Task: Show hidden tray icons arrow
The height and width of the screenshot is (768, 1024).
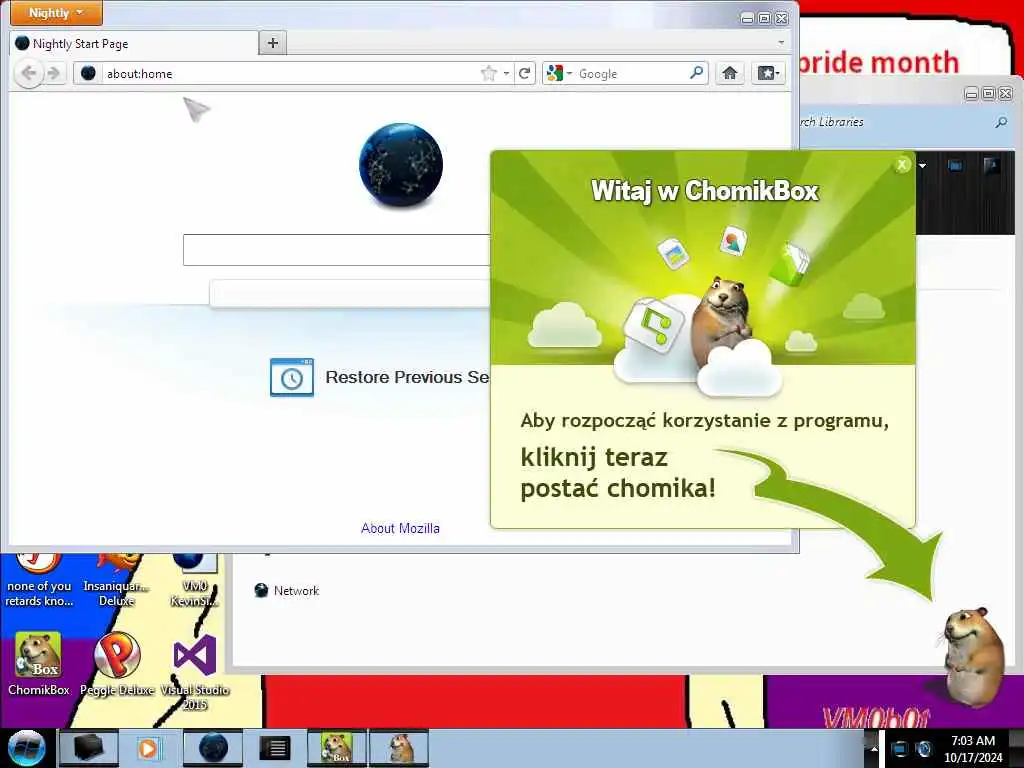Action: click(874, 749)
